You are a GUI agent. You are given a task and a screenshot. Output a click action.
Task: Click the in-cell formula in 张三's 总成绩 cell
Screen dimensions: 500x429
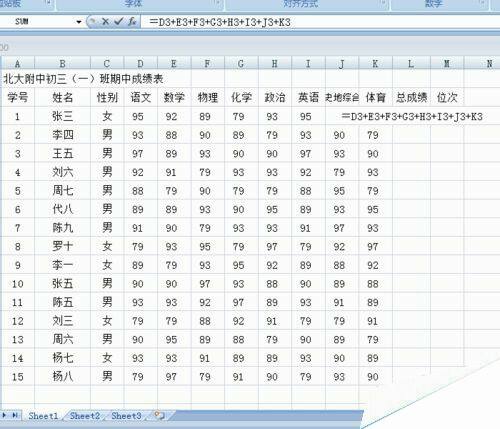click(412, 116)
